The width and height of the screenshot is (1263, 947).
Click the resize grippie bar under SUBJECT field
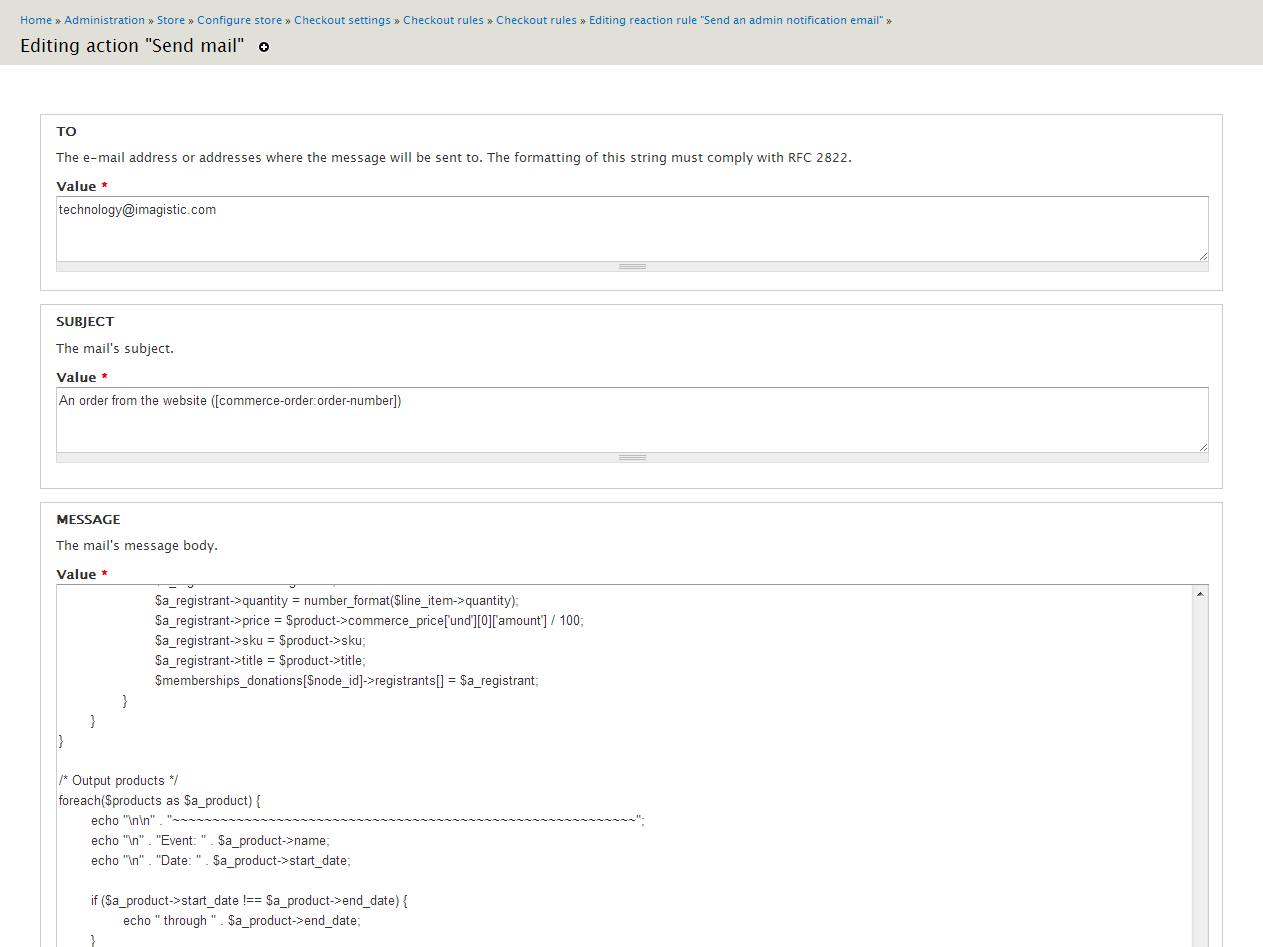click(x=632, y=458)
